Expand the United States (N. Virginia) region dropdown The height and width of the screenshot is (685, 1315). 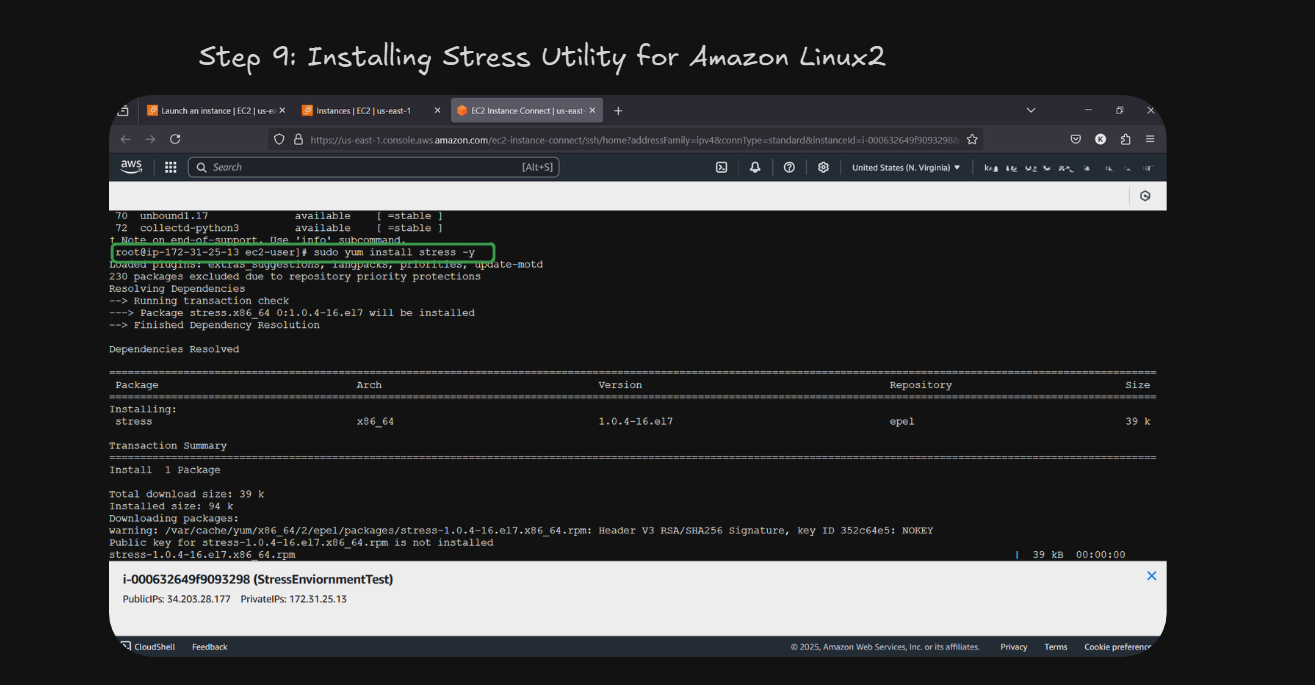pos(906,167)
